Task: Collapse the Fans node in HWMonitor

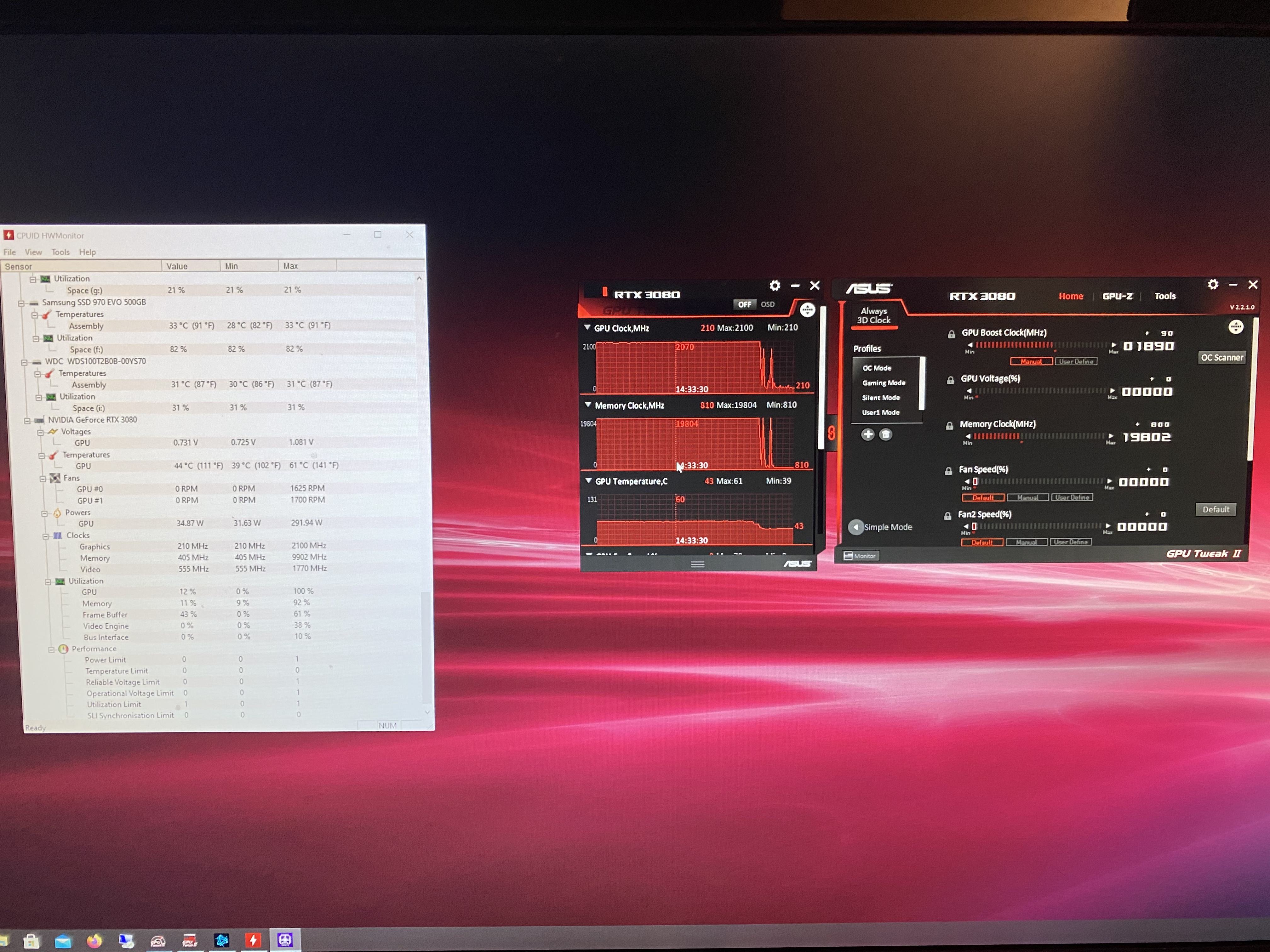Action: (x=43, y=479)
